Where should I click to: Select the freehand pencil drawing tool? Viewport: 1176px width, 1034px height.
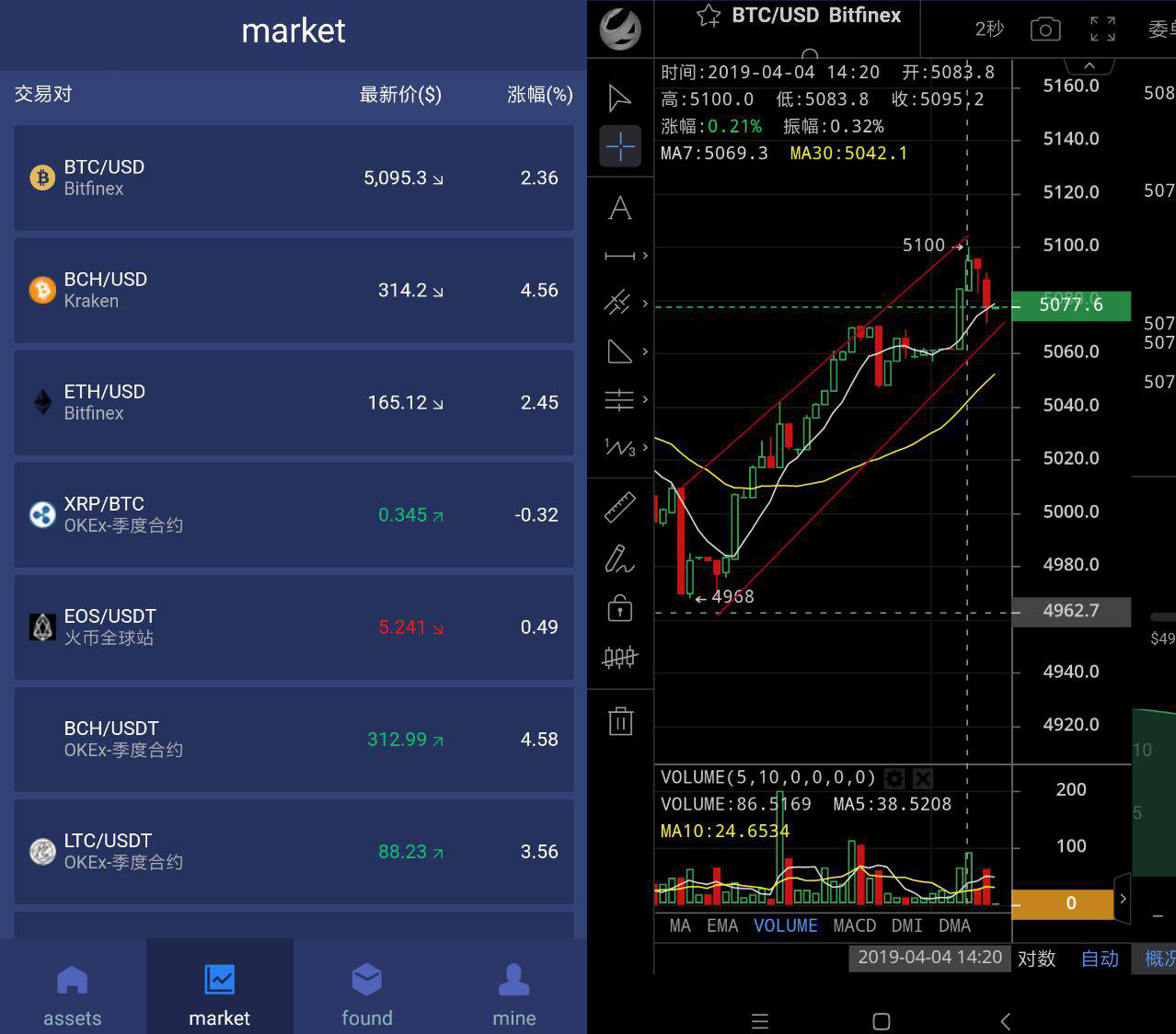619,558
